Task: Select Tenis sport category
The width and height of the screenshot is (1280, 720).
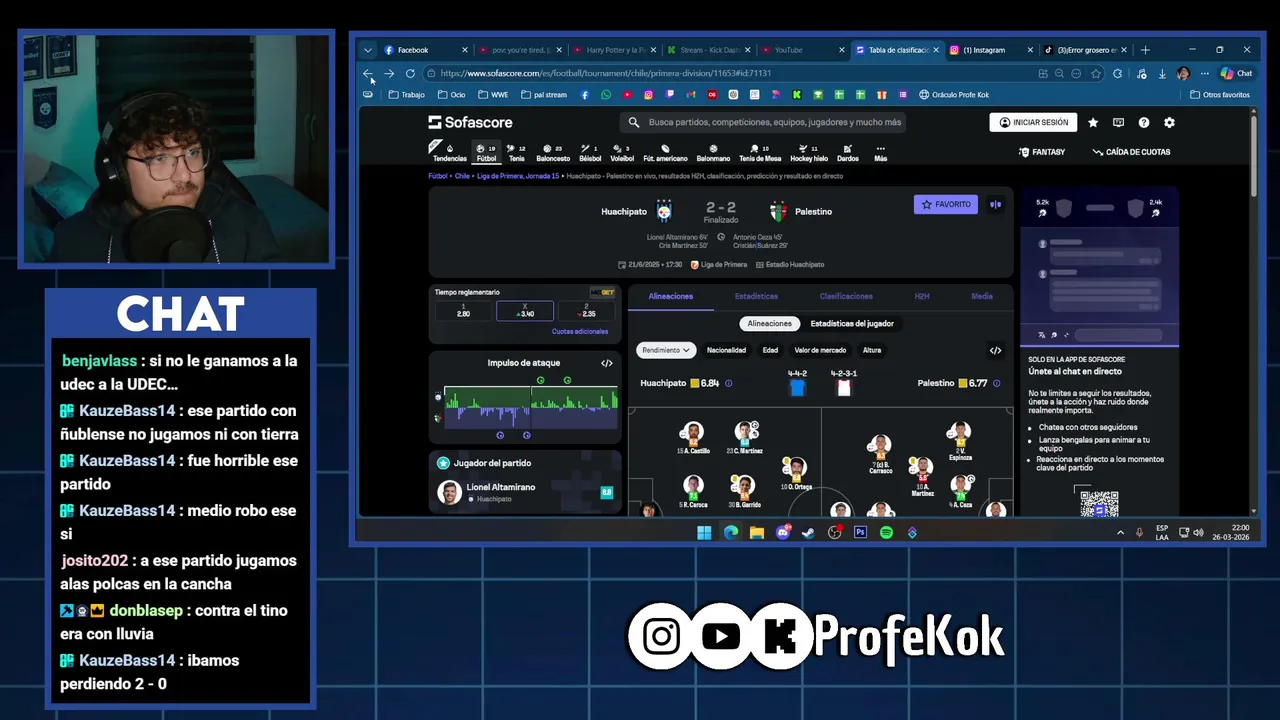Action: click(516, 152)
